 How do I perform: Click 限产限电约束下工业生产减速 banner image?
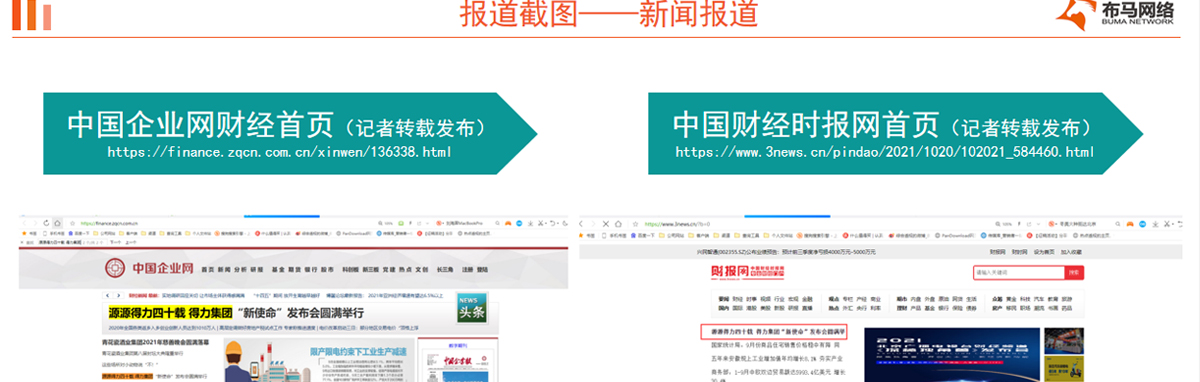tap(318, 360)
